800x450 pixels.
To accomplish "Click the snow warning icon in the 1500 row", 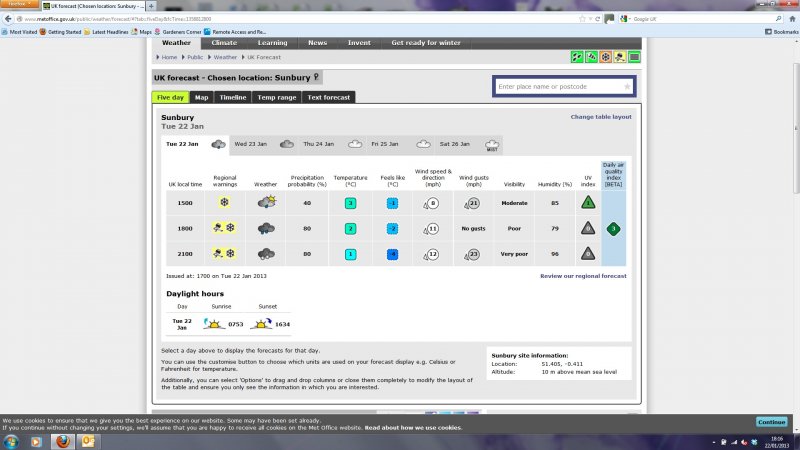I will coord(224,203).
